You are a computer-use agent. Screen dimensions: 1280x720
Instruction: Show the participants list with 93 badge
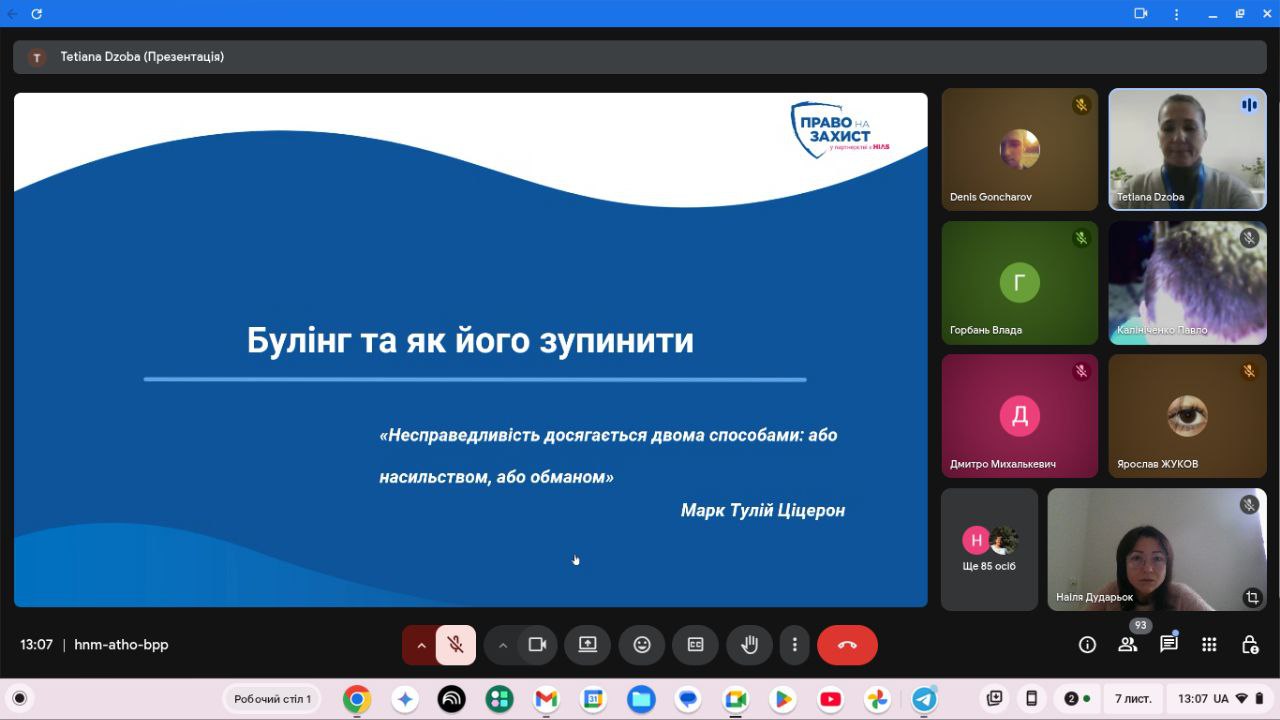(x=1128, y=645)
